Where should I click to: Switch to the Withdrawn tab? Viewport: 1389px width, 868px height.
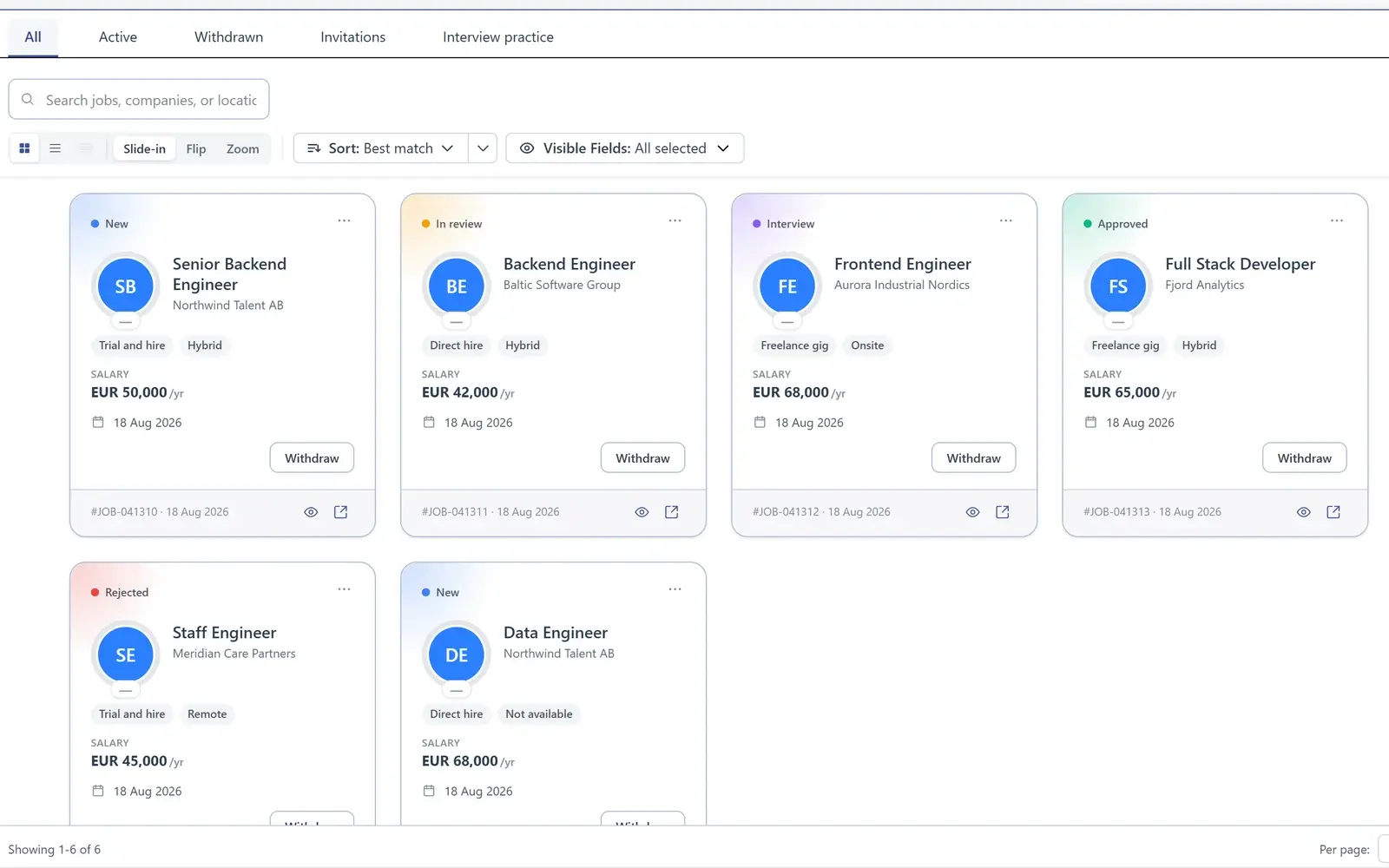point(228,37)
